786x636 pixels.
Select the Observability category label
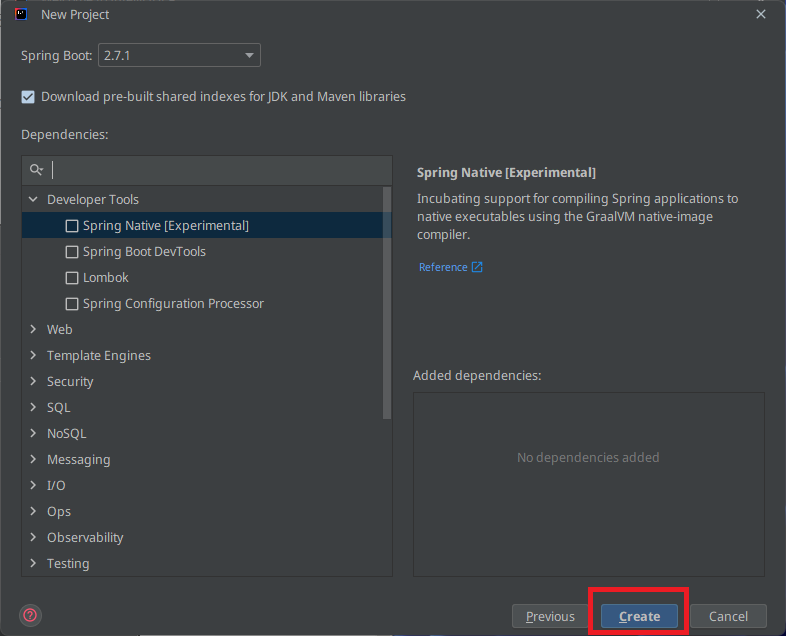85,538
